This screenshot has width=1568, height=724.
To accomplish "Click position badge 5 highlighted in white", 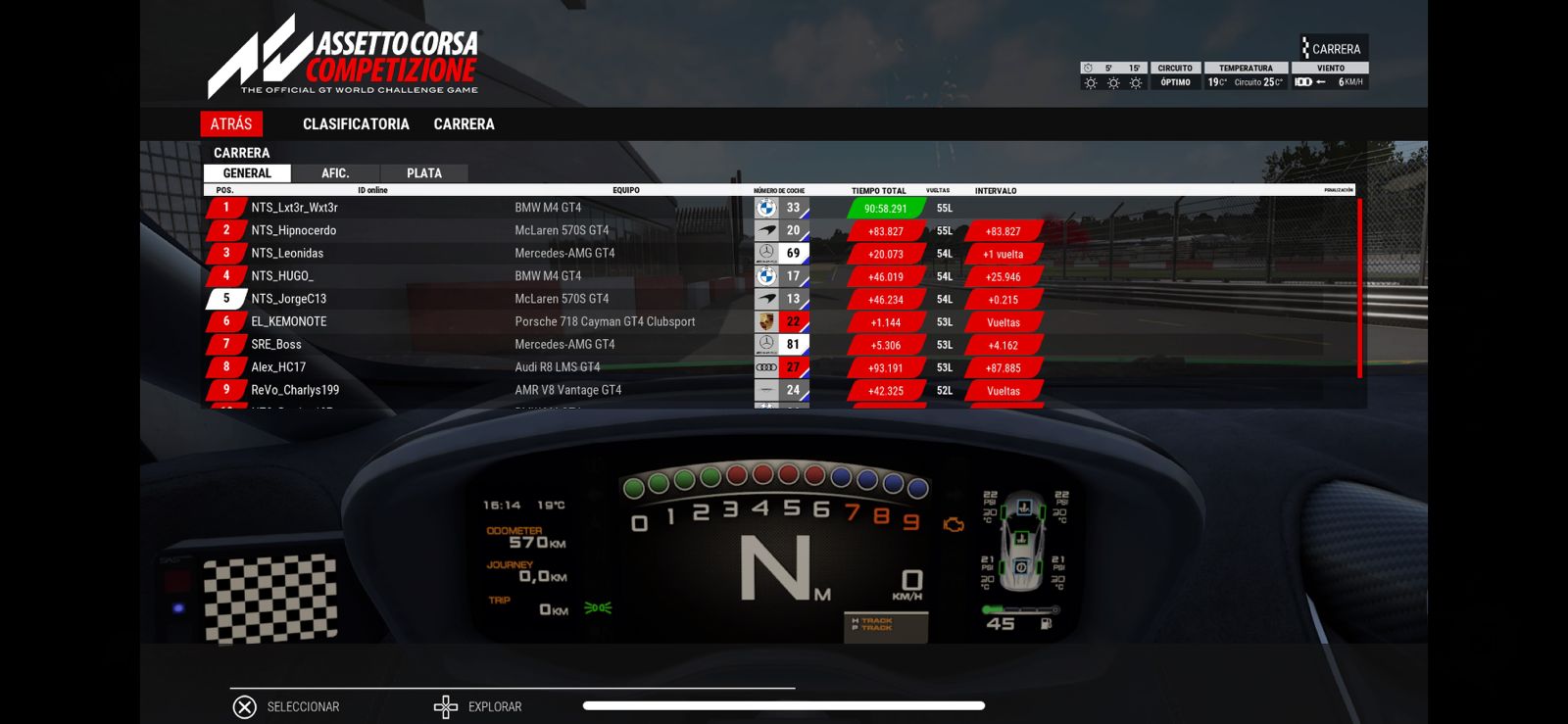I will [225, 299].
